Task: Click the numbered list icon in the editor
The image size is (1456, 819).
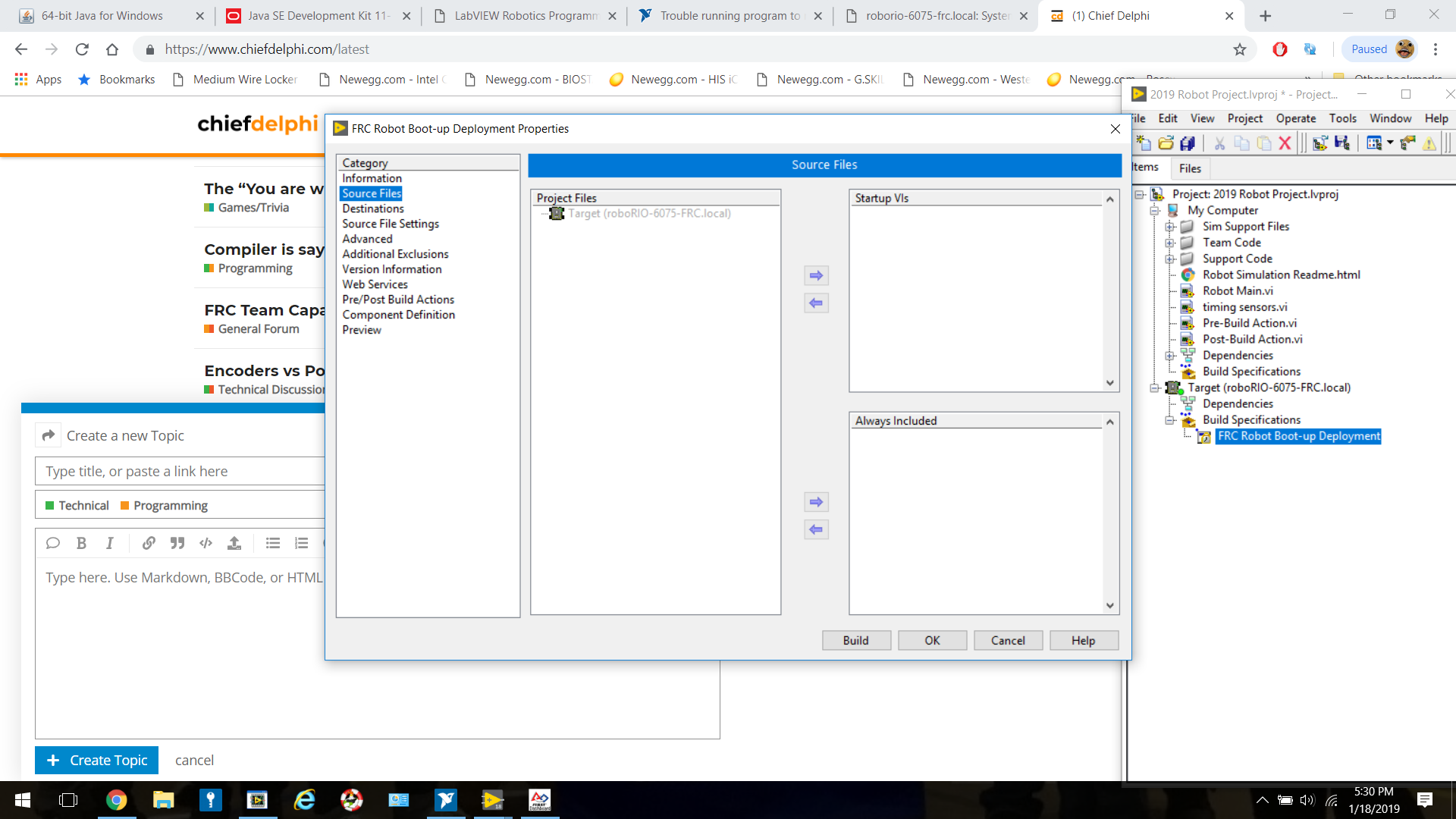Action: [x=301, y=543]
